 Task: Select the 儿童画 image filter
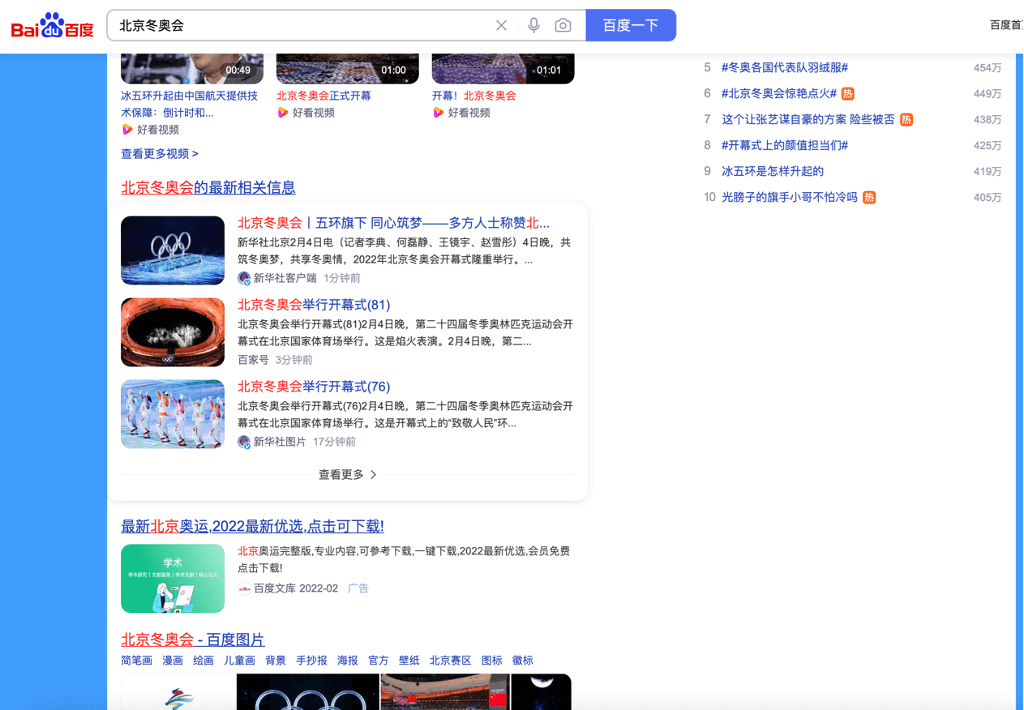(239, 660)
